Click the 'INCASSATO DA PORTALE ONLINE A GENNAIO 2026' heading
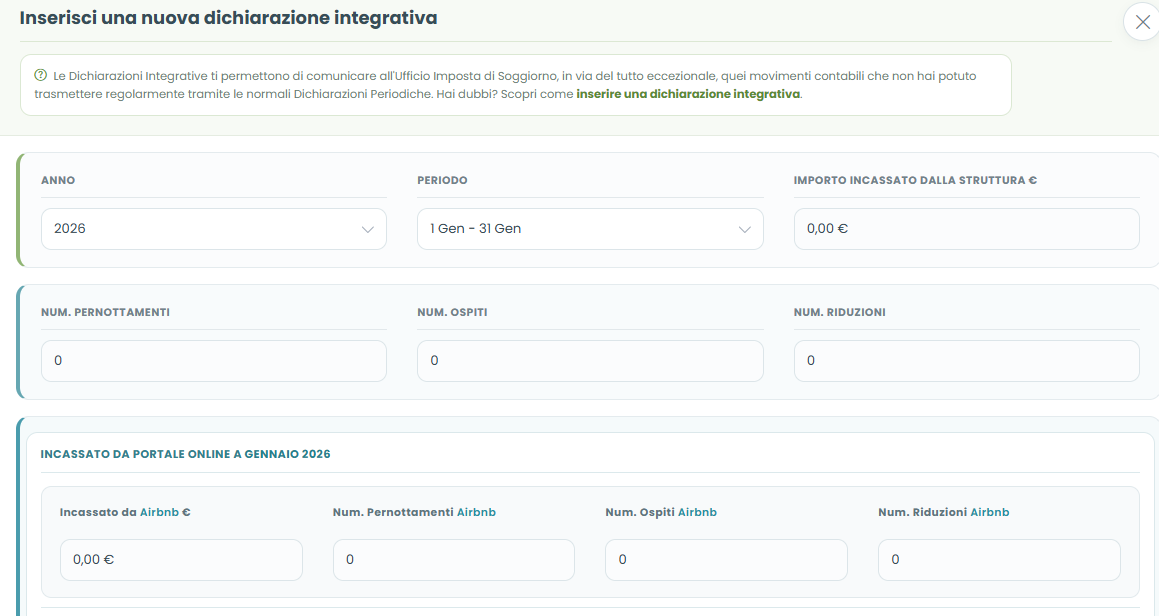1159x616 pixels. [x=186, y=454]
